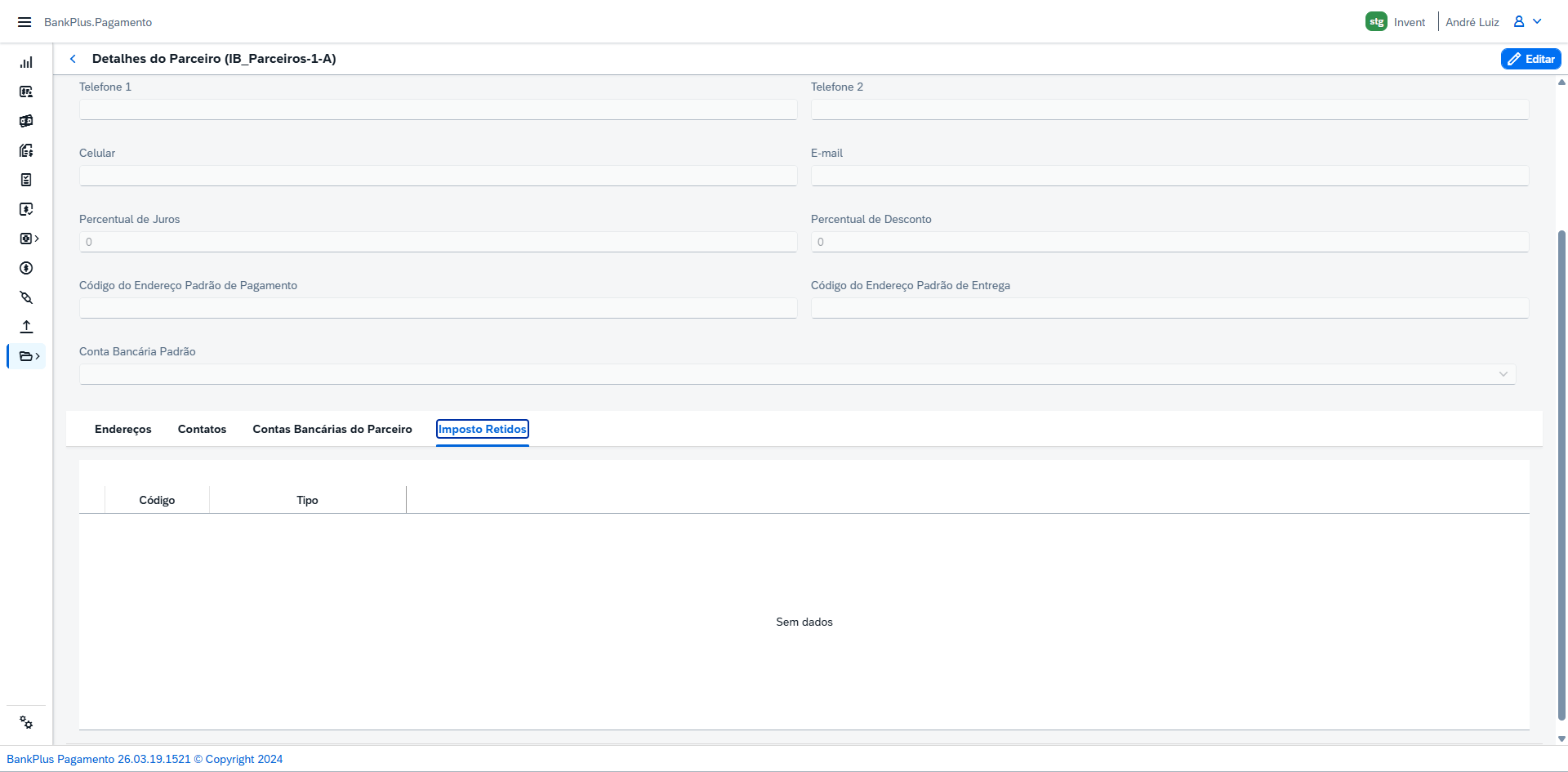Switch to the Endereços tab
The image size is (1568, 772).
coord(123,429)
